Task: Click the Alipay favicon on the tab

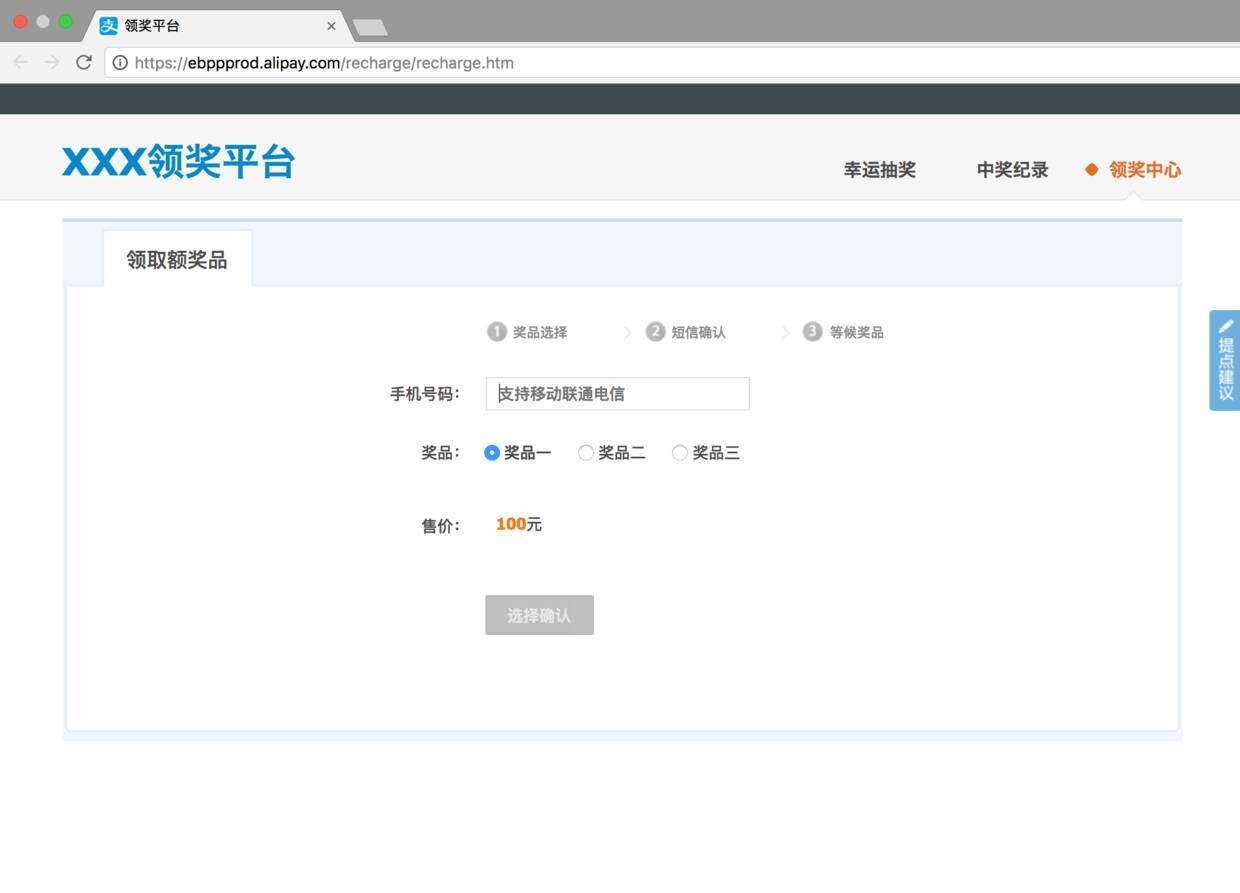Action: [x=109, y=25]
